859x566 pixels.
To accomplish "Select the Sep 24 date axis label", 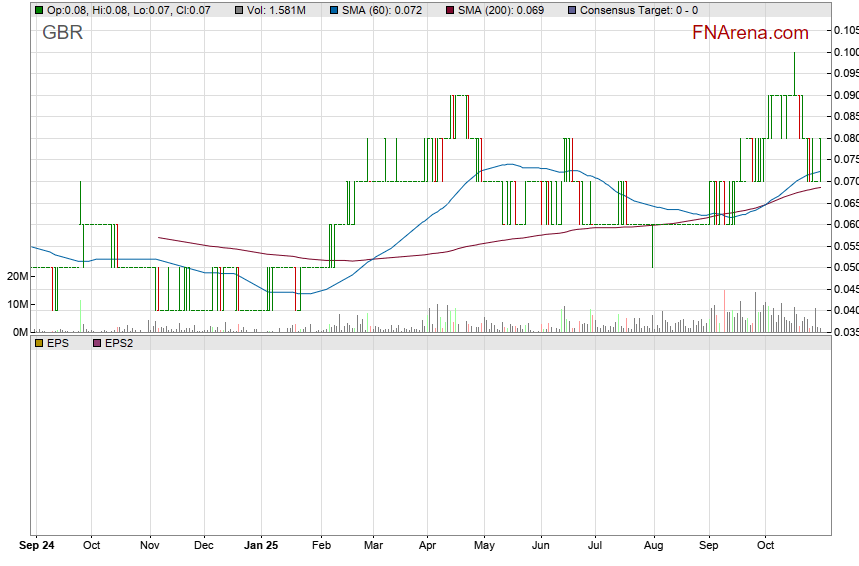I will [x=37, y=547].
